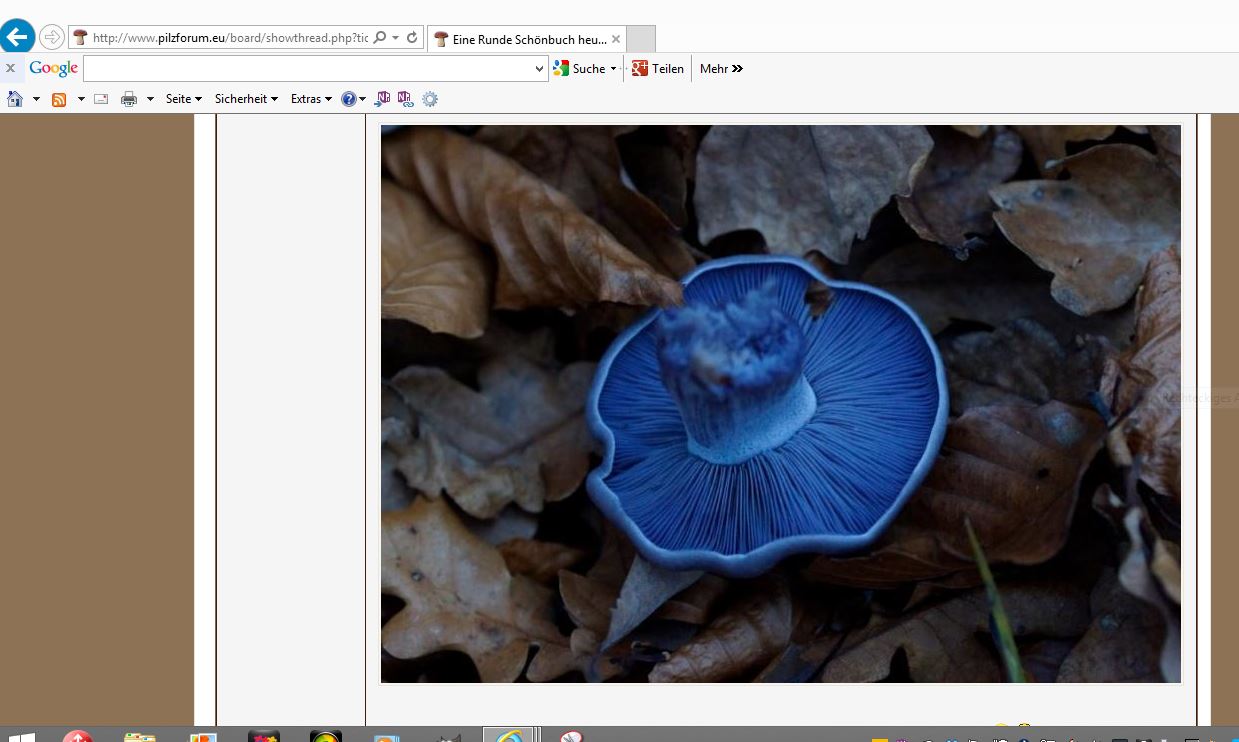
Task: Click the gear settings icon in command bar
Action: click(x=430, y=99)
